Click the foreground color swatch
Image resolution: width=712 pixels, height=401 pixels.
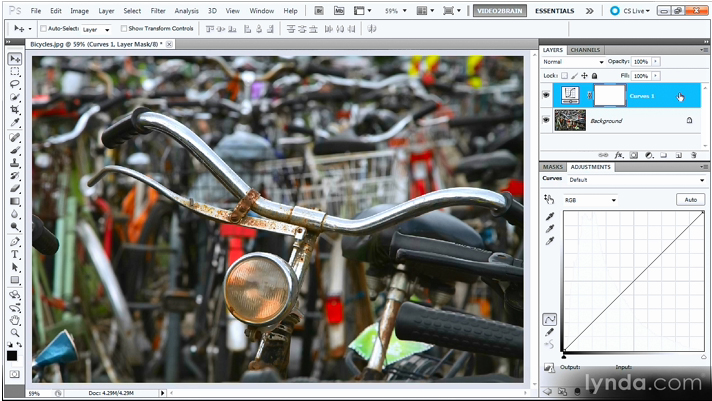pos(12,355)
